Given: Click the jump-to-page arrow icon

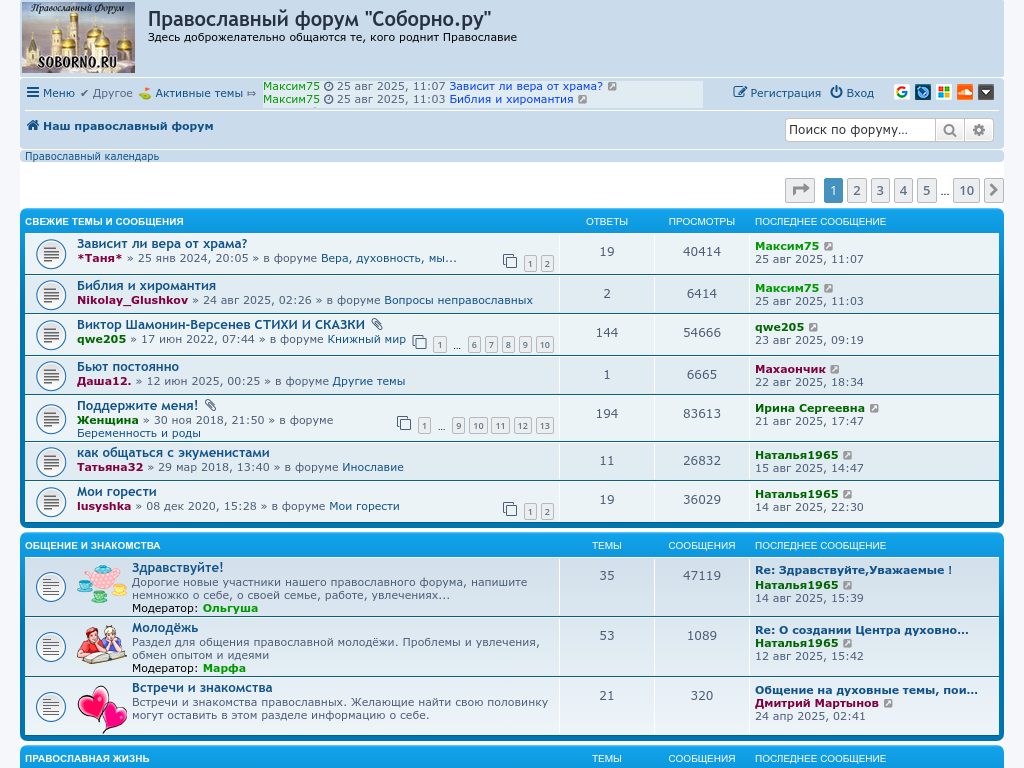Looking at the screenshot, I should click(800, 191).
